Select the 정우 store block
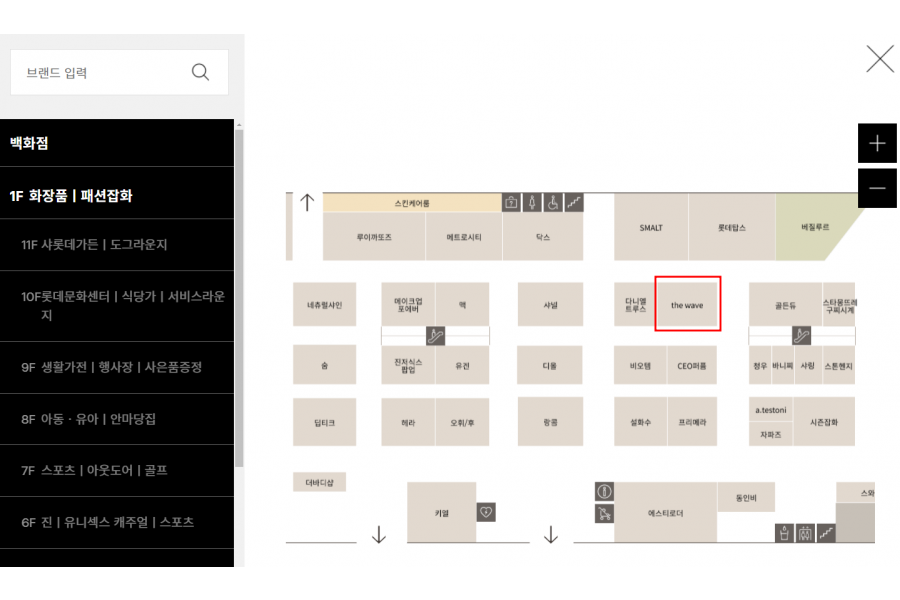The height and width of the screenshot is (600, 900). click(x=760, y=365)
